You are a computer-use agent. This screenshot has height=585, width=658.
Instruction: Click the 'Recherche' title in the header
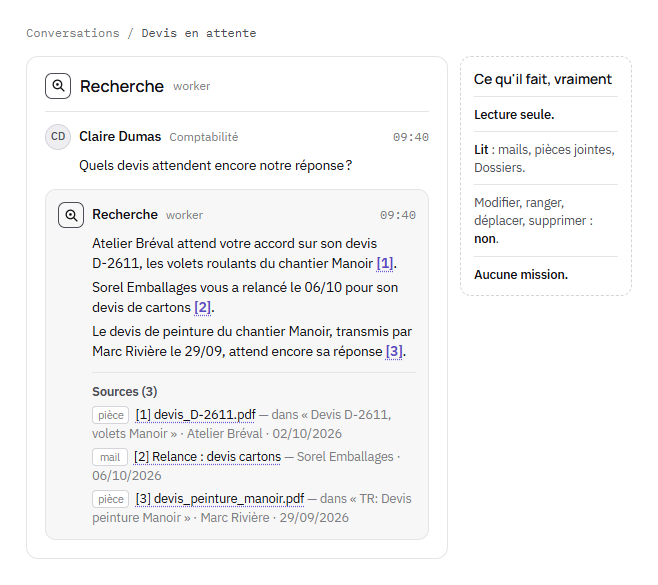point(122,86)
